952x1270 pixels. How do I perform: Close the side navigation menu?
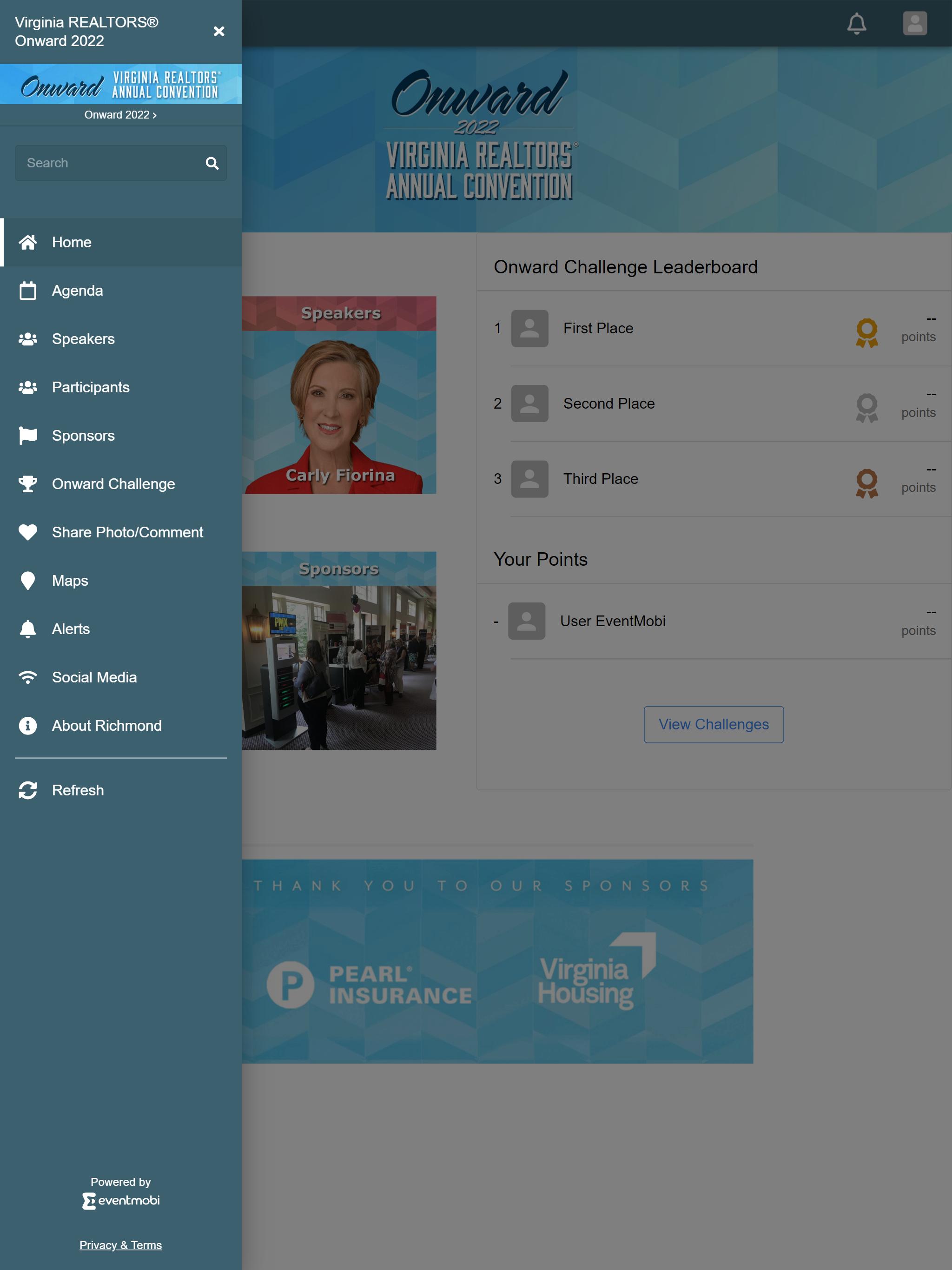coord(219,31)
